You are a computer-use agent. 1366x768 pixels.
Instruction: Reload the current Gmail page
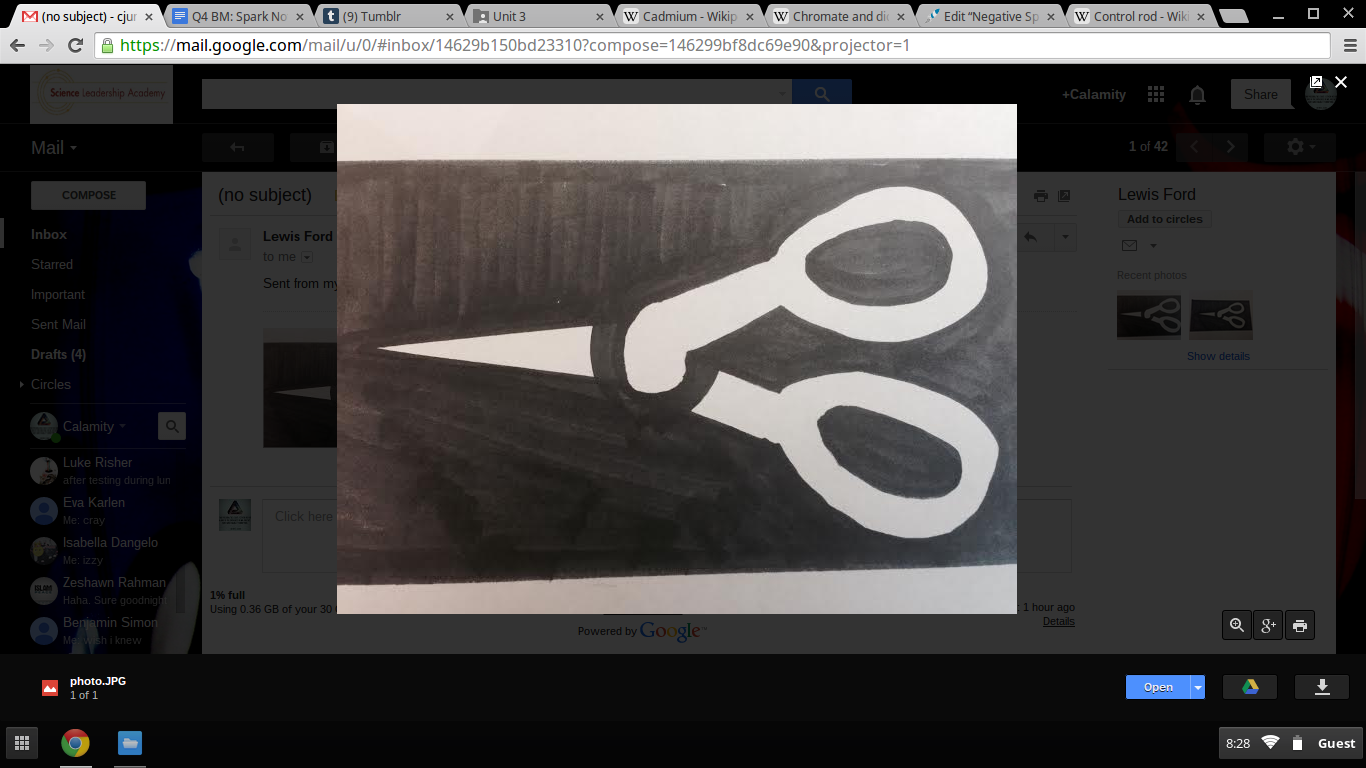coord(75,46)
